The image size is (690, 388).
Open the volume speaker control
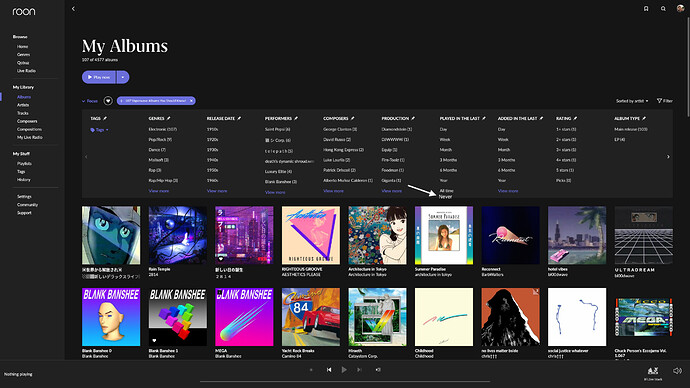677,371
